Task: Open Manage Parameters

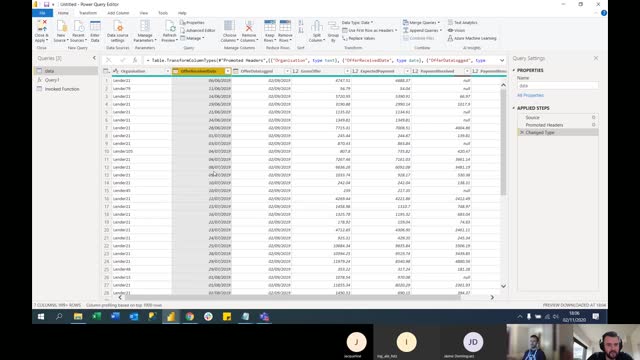Action: coord(144,31)
